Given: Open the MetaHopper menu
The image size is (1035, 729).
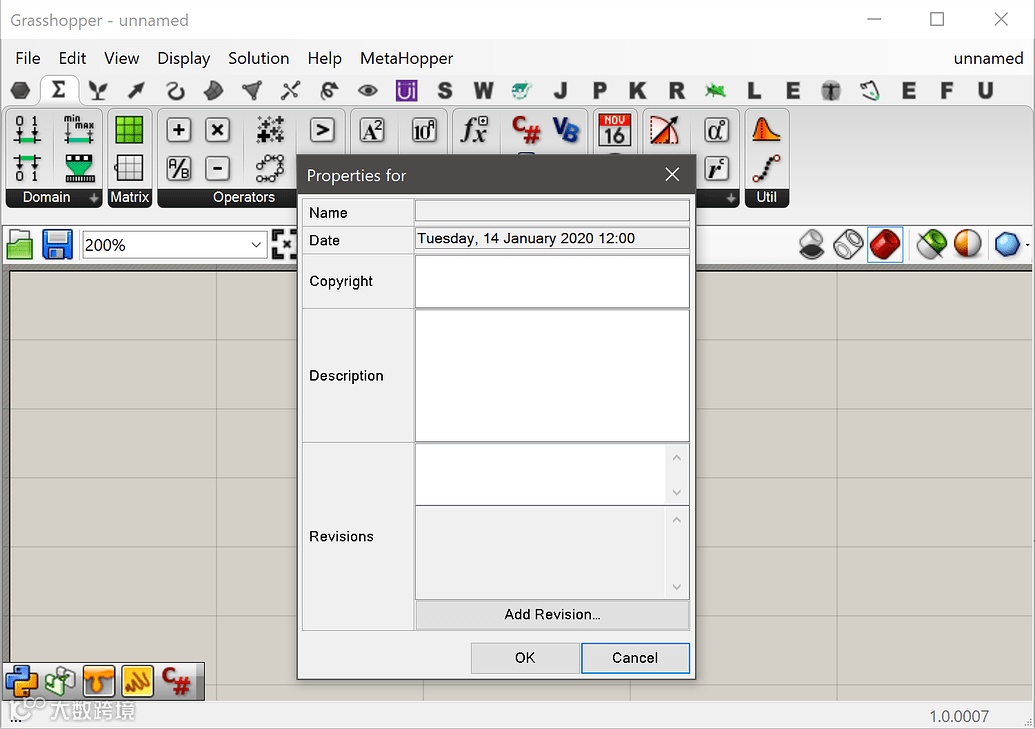Looking at the screenshot, I should pos(407,58).
